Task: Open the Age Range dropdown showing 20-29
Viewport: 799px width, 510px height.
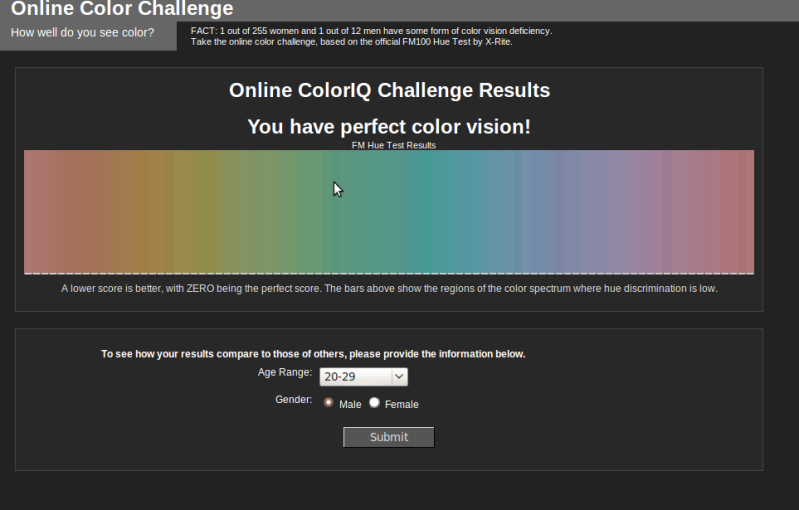Action: [364, 377]
